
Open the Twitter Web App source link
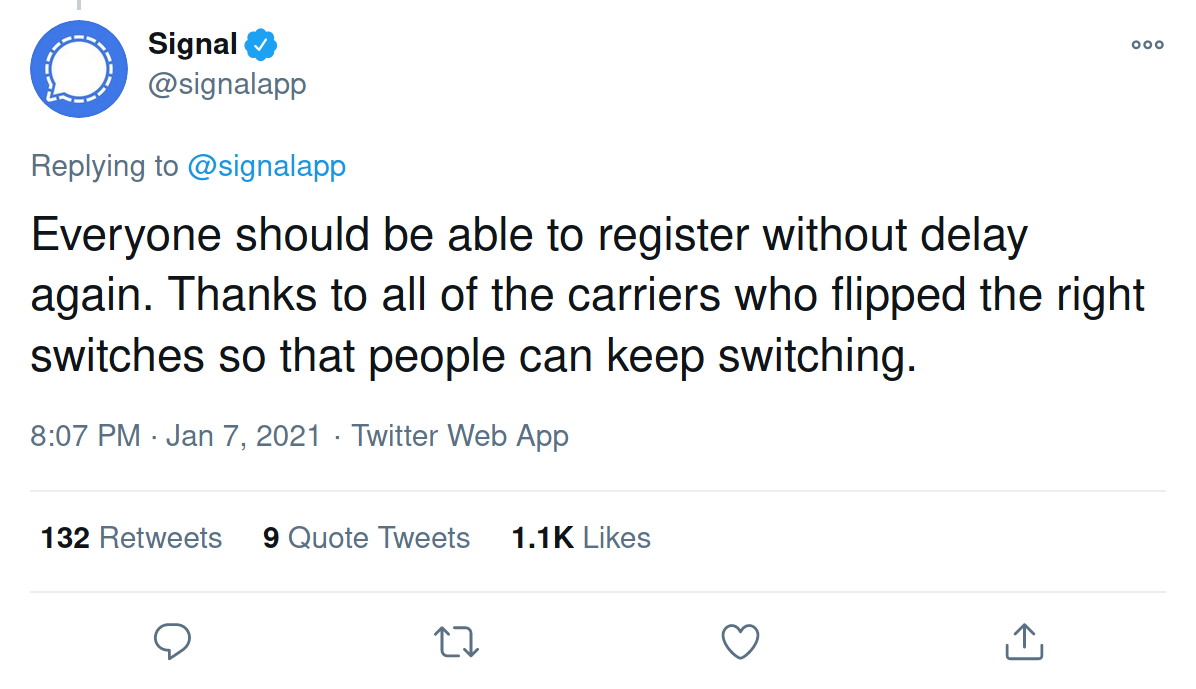pos(460,436)
